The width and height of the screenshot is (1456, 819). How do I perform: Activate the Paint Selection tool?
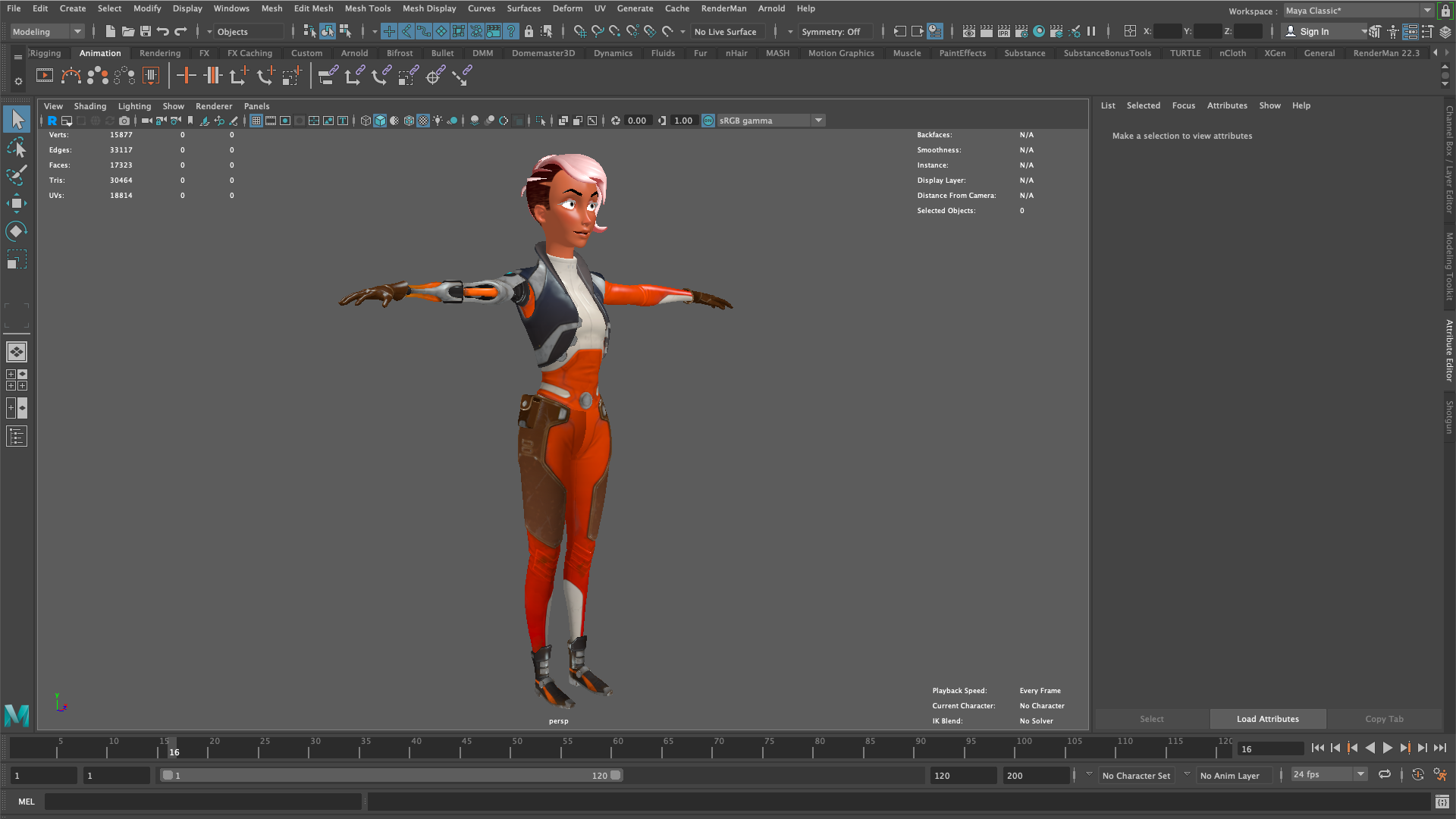(x=17, y=175)
